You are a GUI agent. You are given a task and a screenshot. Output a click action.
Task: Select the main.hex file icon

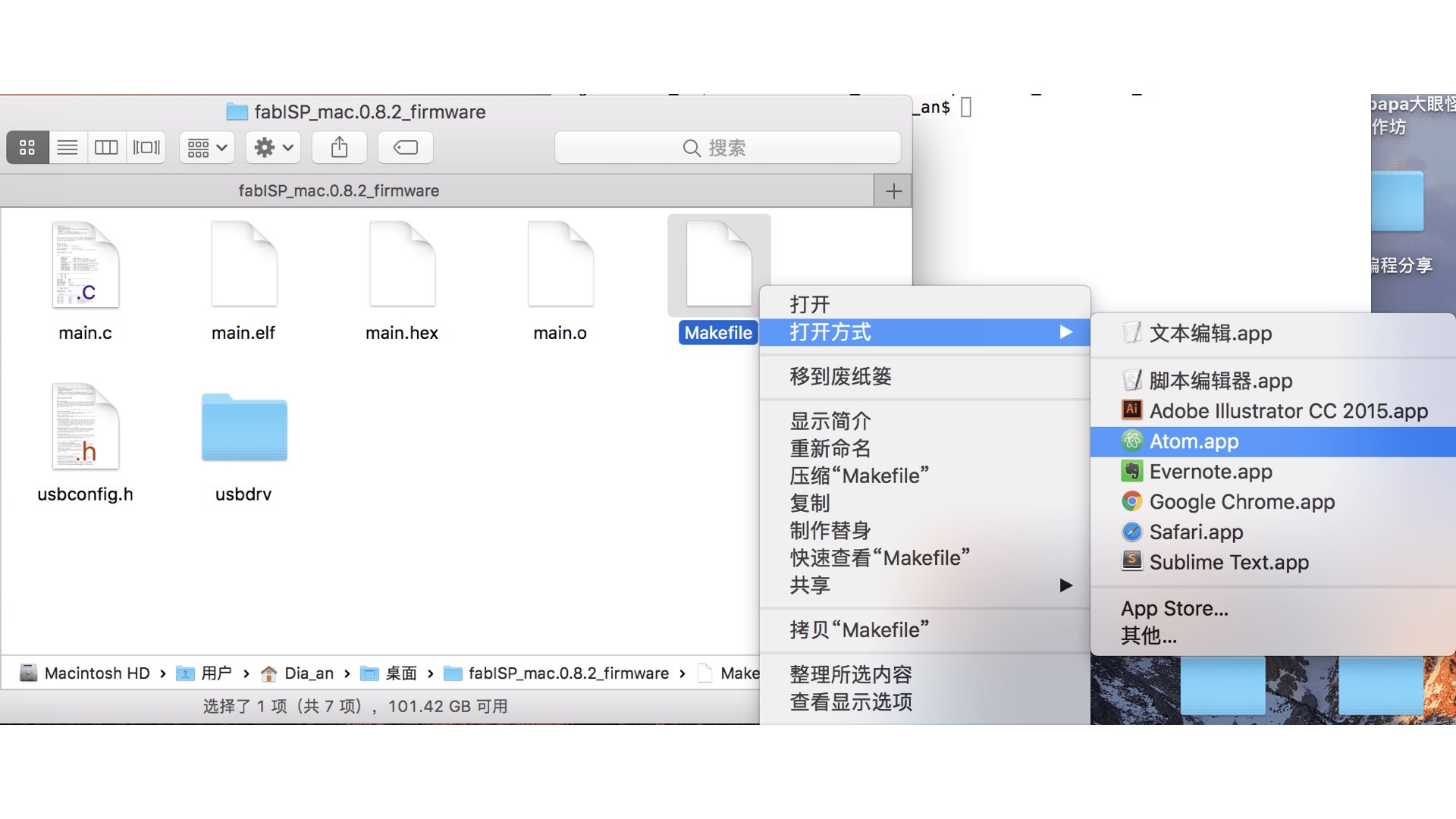pos(402,264)
